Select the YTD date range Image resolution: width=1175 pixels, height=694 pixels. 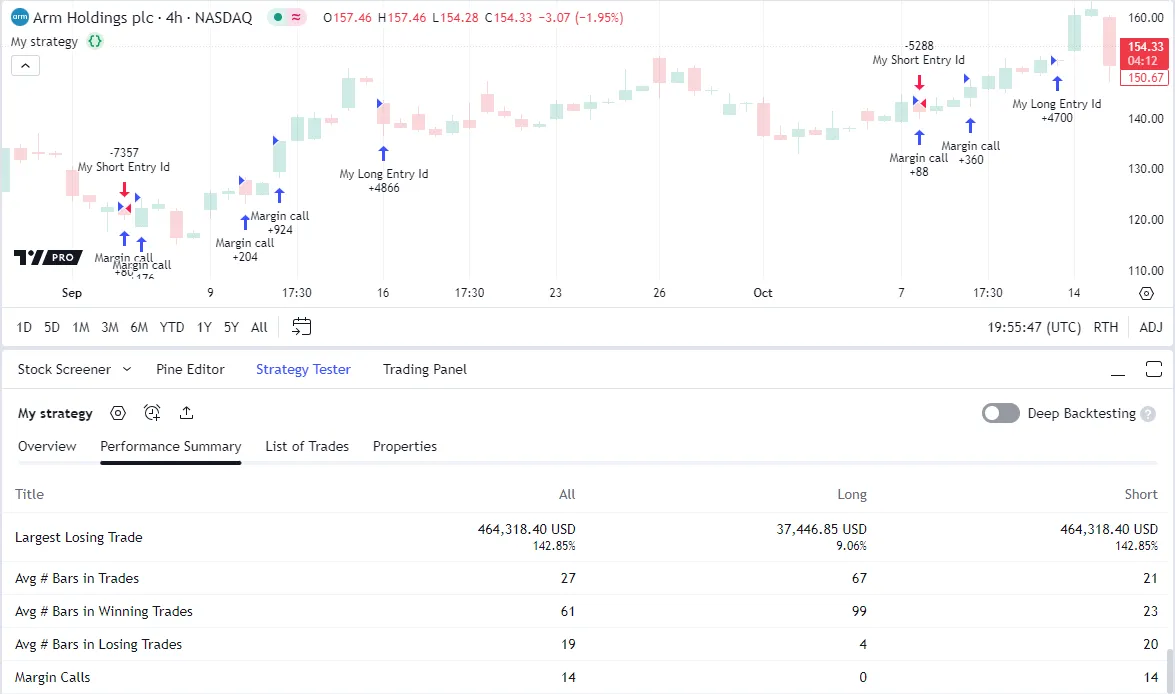point(172,327)
